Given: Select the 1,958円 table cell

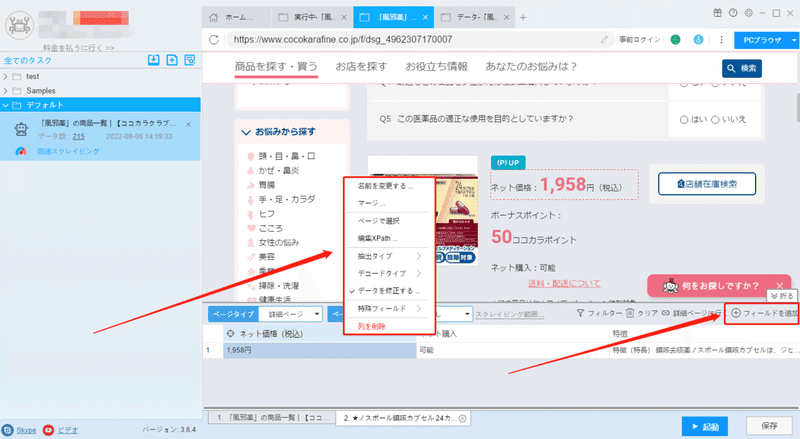Looking at the screenshot, I should [x=319, y=351].
